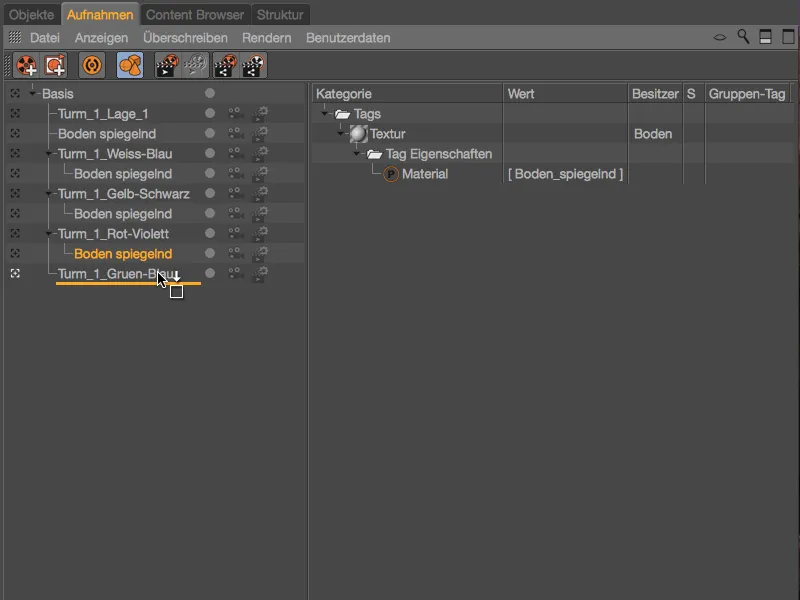Toggle render mark dot on Turm_1_Lage_1 row

(x=210, y=113)
